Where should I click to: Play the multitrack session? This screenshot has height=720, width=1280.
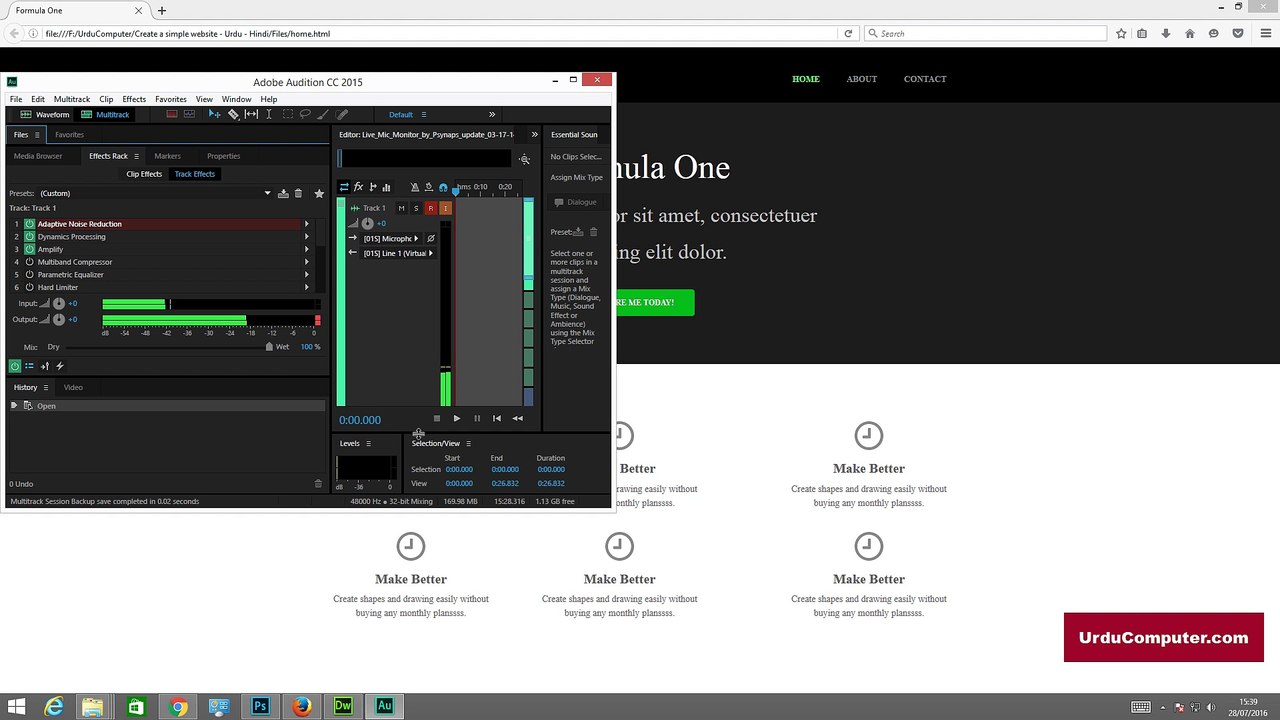457,419
